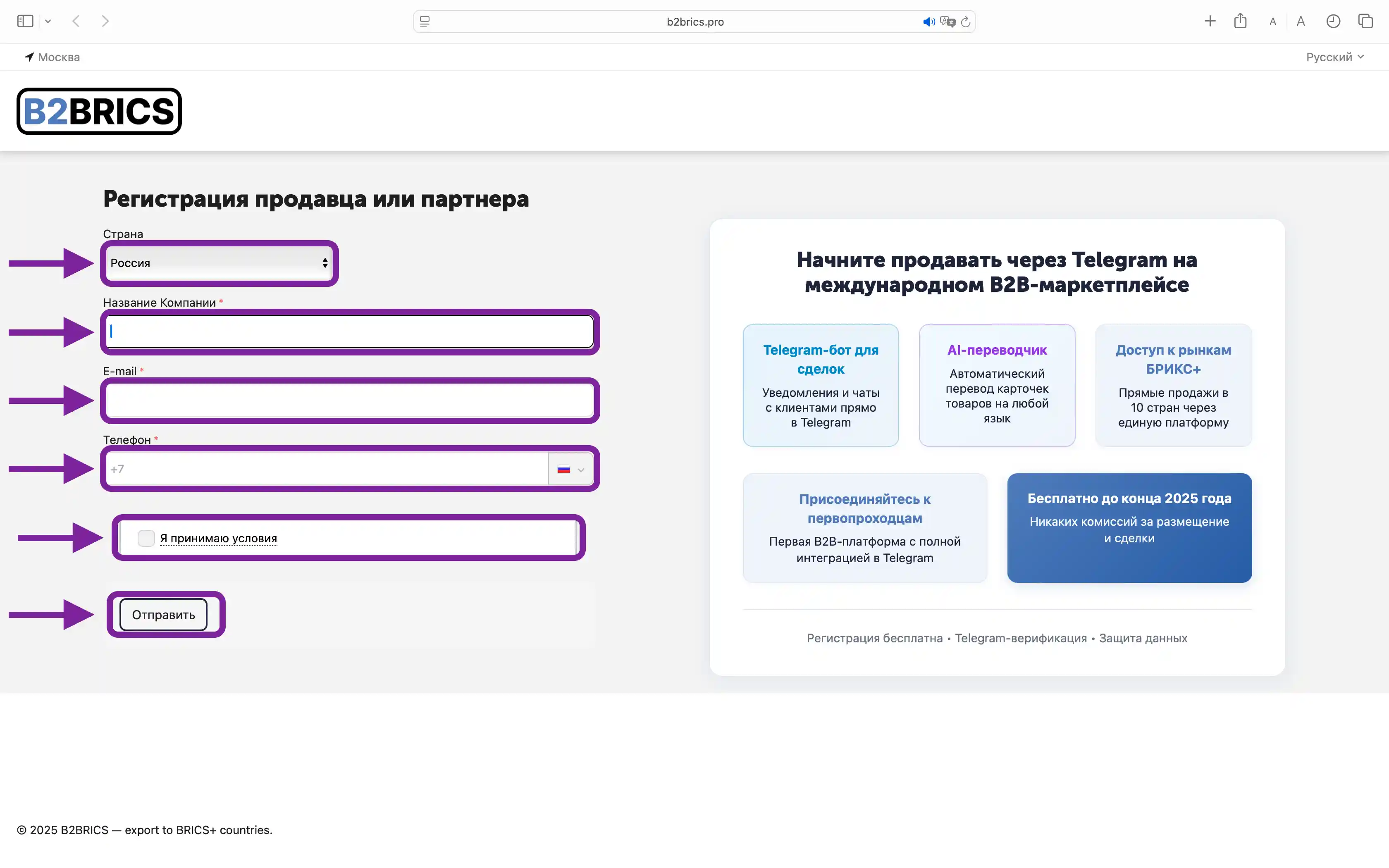Focus the Телефон number field
The width and height of the screenshot is (1389, 868).
(x=327, y=469)
